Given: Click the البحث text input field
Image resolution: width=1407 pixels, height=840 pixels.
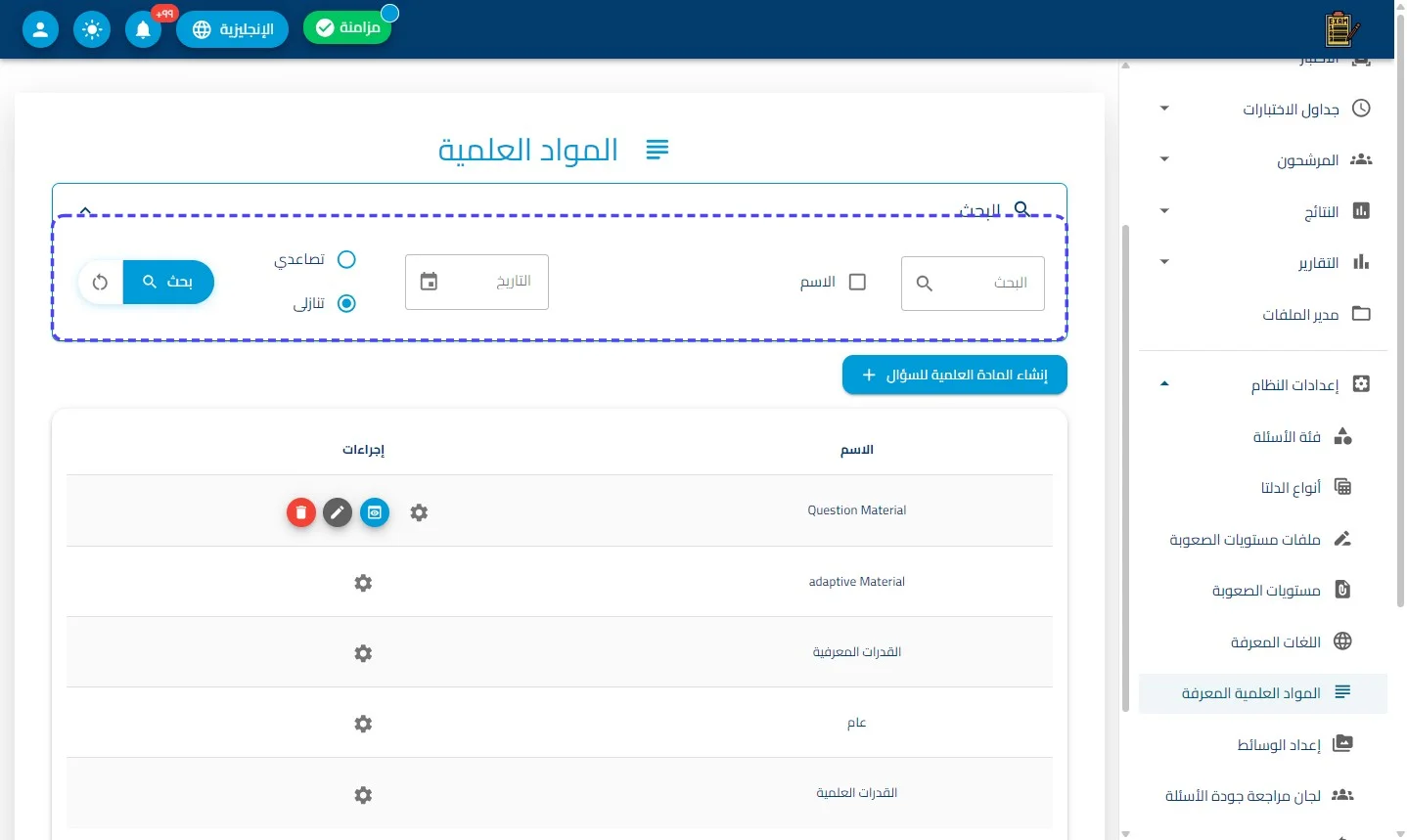Looking at the screenshot, I should tap(973, 284).
